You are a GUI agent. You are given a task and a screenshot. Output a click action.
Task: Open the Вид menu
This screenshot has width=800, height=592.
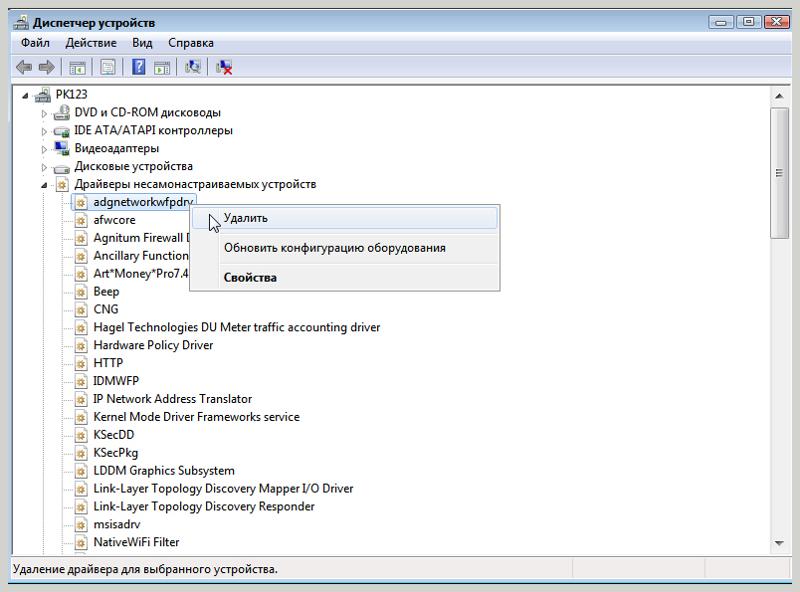pyautogui.click(x=142, y=43)
